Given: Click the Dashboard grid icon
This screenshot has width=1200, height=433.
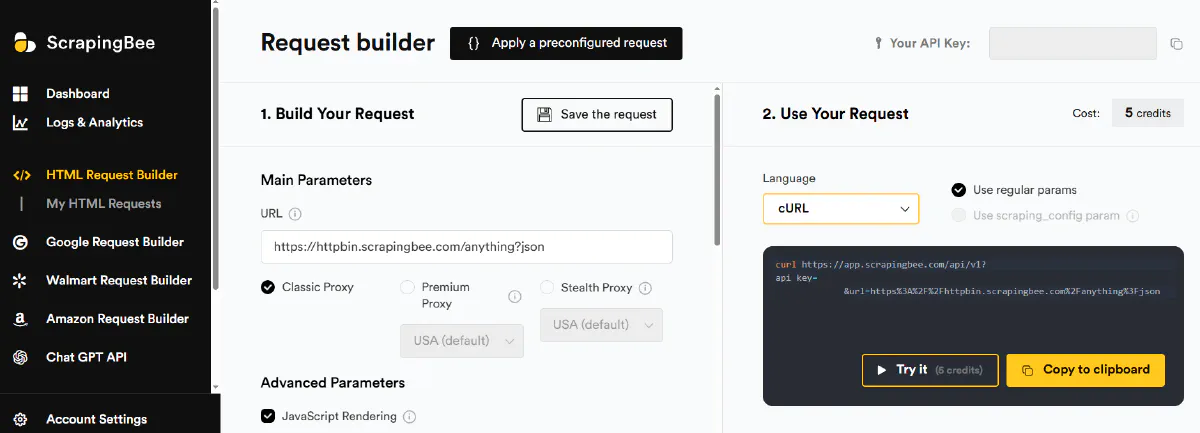Looking at the screenshot, I should point(20,94).
